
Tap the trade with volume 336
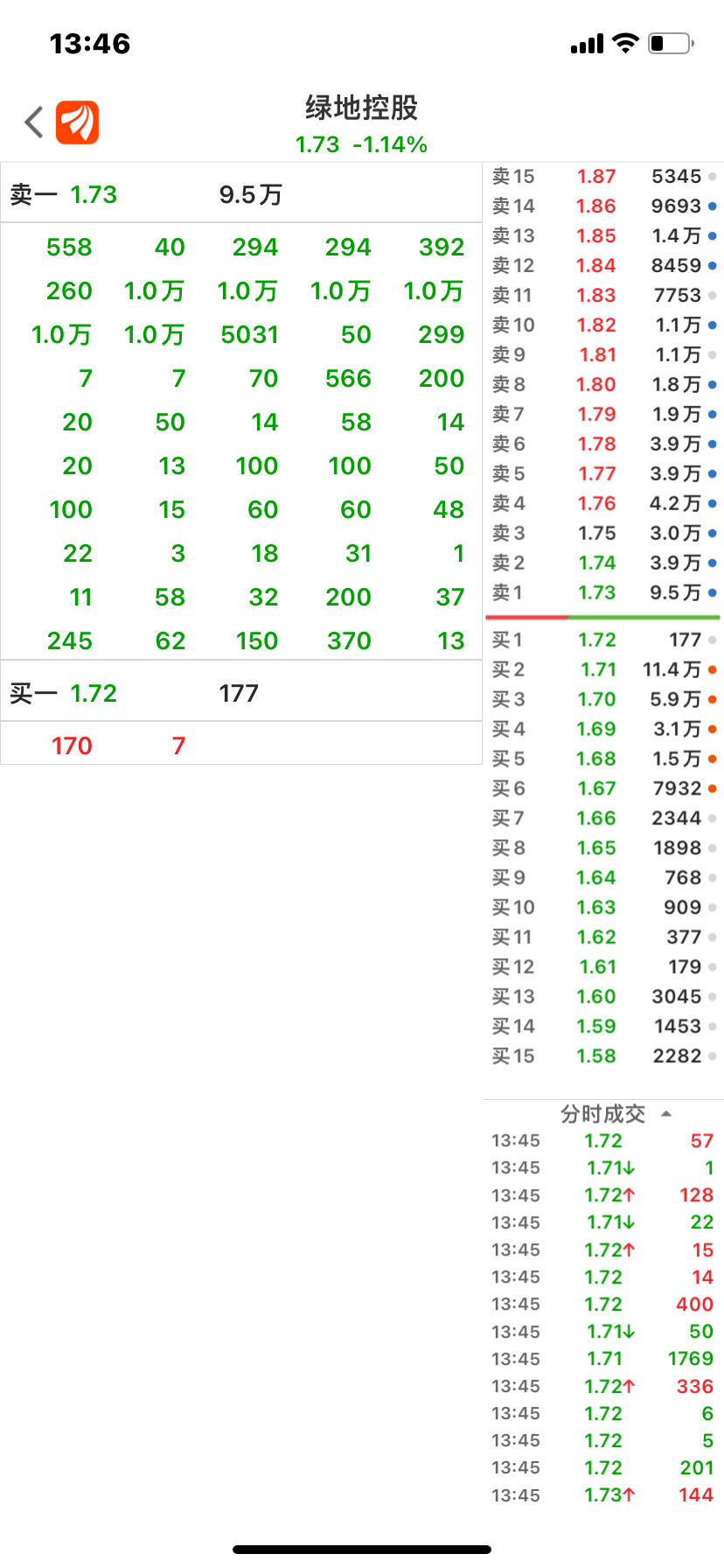[602, 1387]
